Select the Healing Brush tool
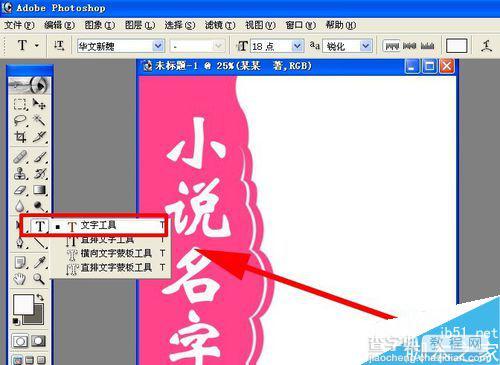Viewport: 500px width, 365px height. 20,157
